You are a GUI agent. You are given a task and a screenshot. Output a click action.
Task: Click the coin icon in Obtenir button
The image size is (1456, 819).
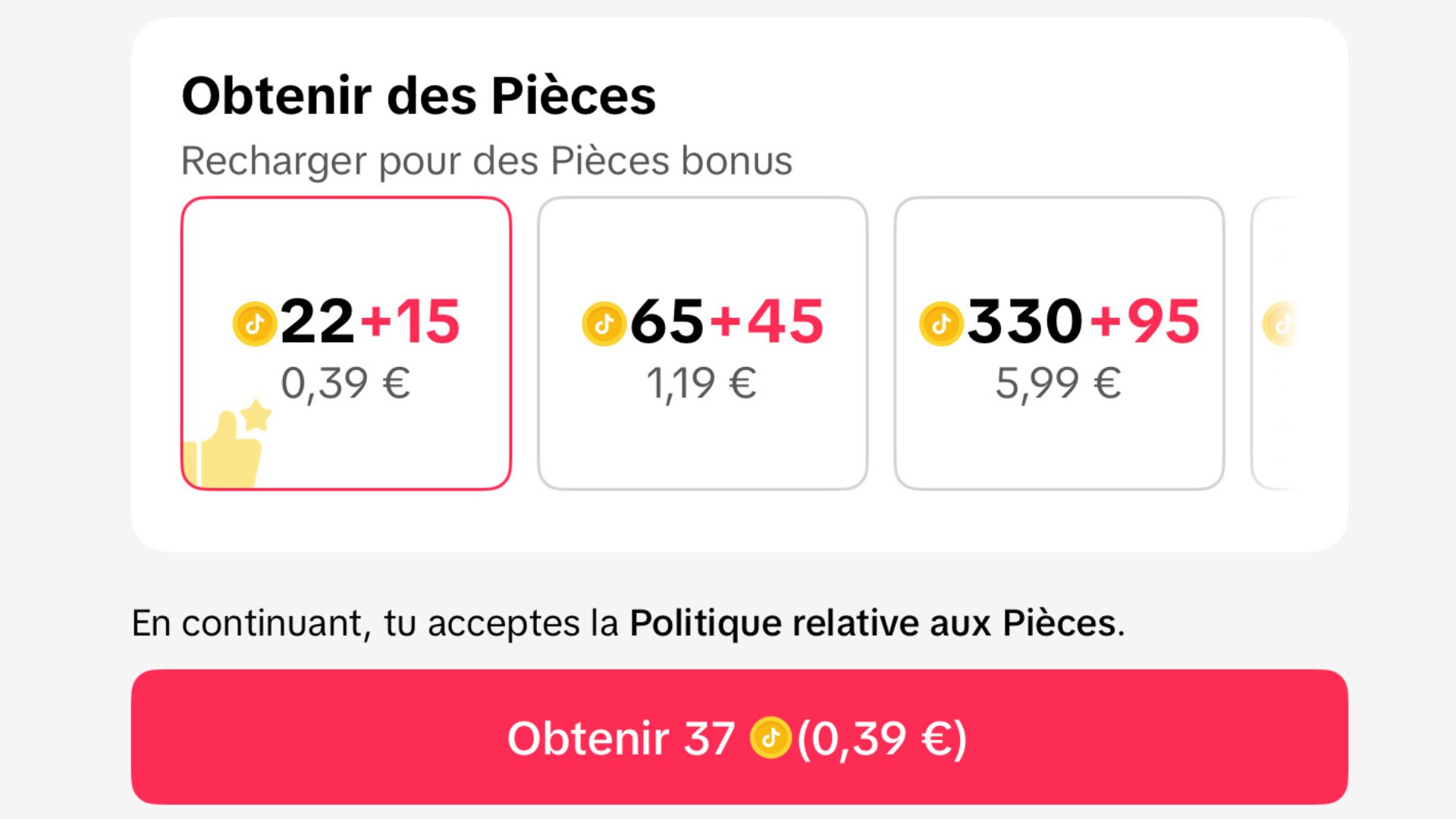(x=770, y=738)
